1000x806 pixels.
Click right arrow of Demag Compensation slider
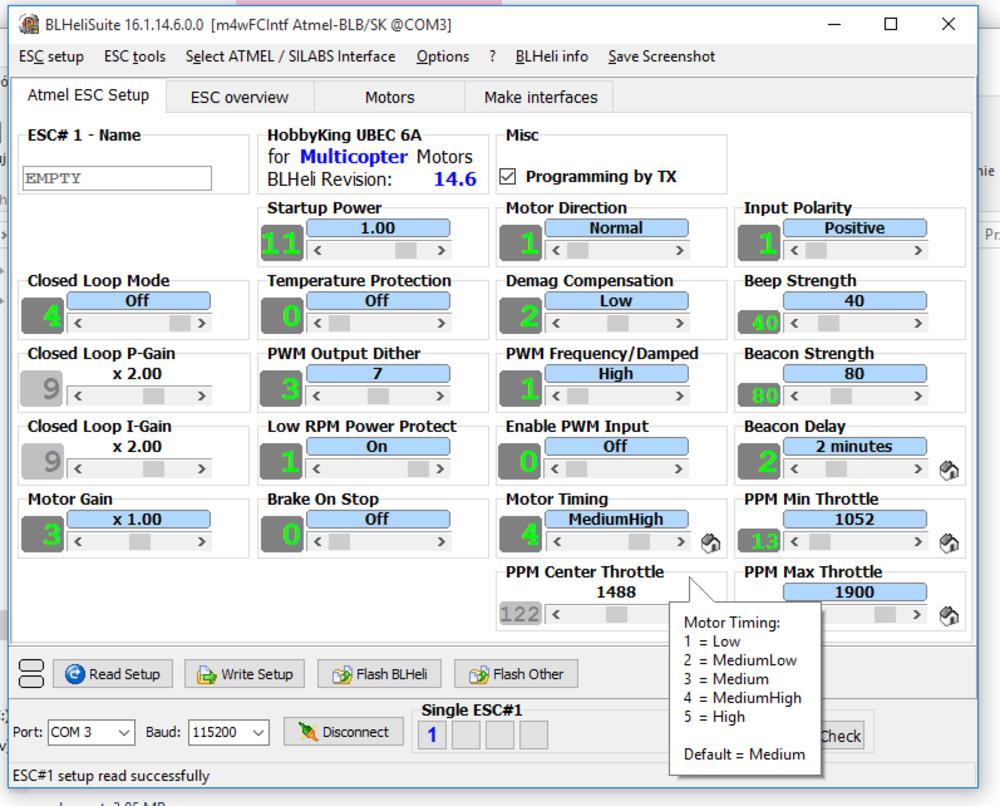pos(679,323)
